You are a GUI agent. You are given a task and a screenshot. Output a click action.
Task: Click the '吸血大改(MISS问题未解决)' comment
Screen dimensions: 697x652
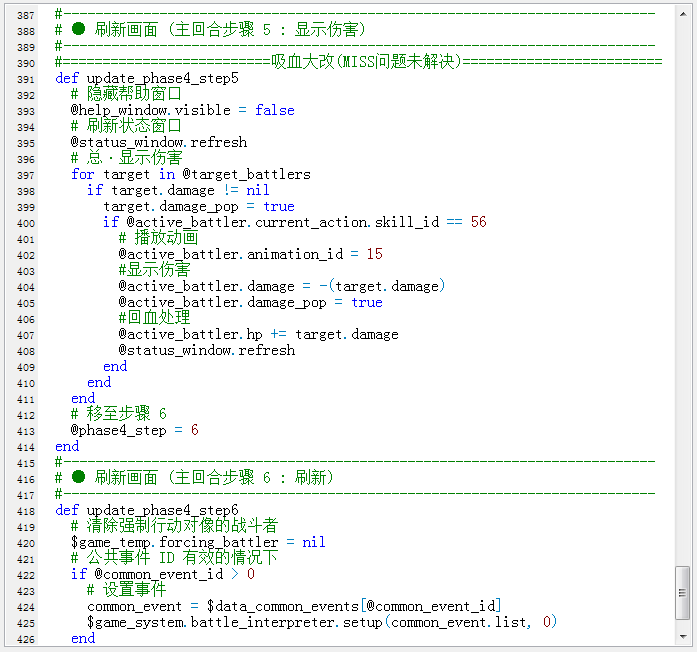367,61
